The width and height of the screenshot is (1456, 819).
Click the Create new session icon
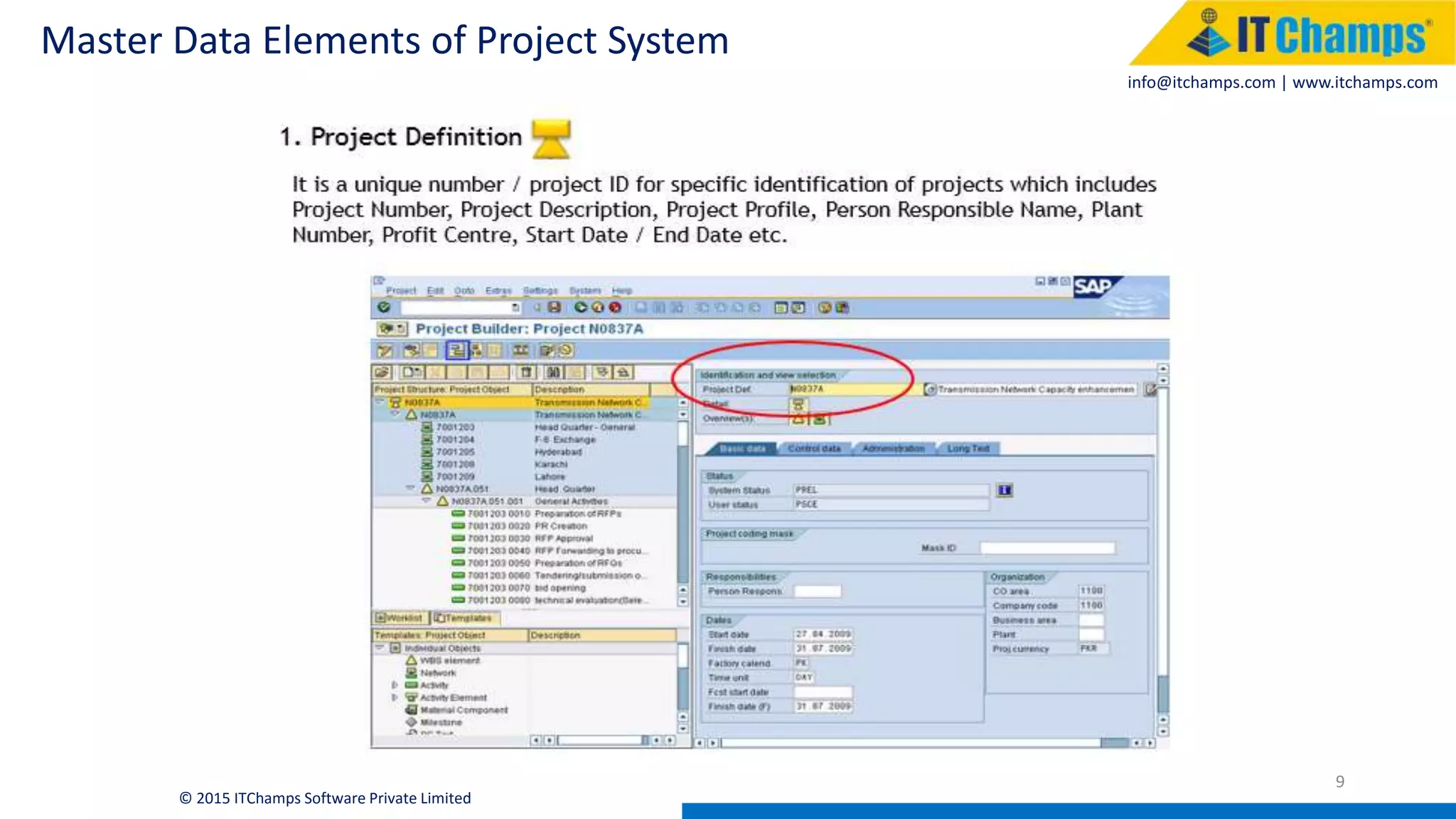[781, 307]
